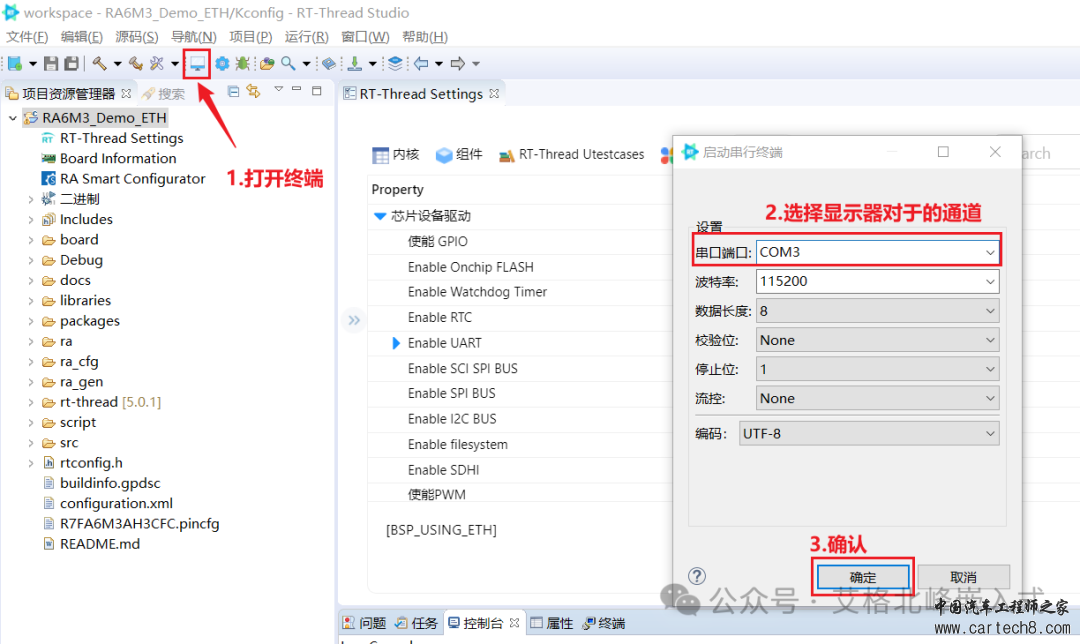
Task: Click the 取消 button in dialog
Action: point(964,577)
